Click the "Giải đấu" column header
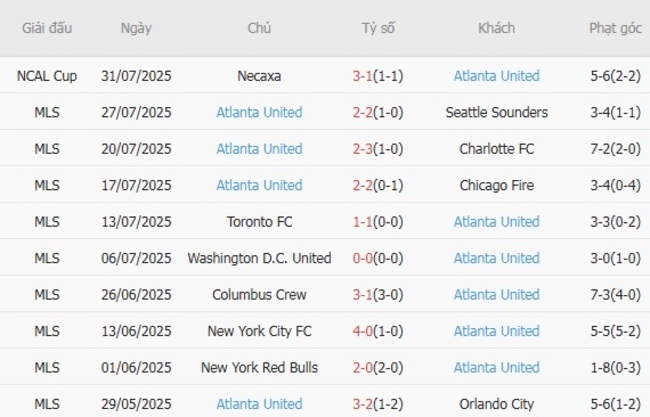The width and height of the screenshot is (650, 417). click(x=47, y=28)
